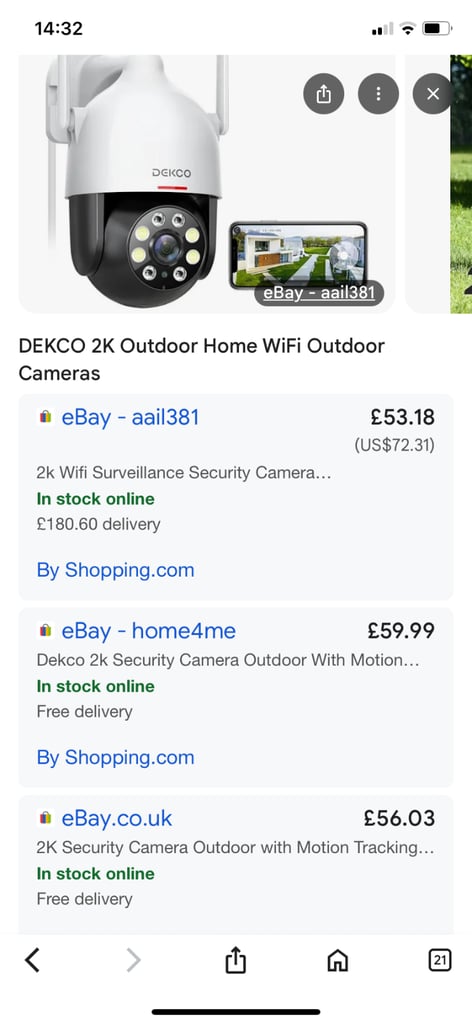
Task: Open the browser share sheet icon
Action: tap(235, 960)
